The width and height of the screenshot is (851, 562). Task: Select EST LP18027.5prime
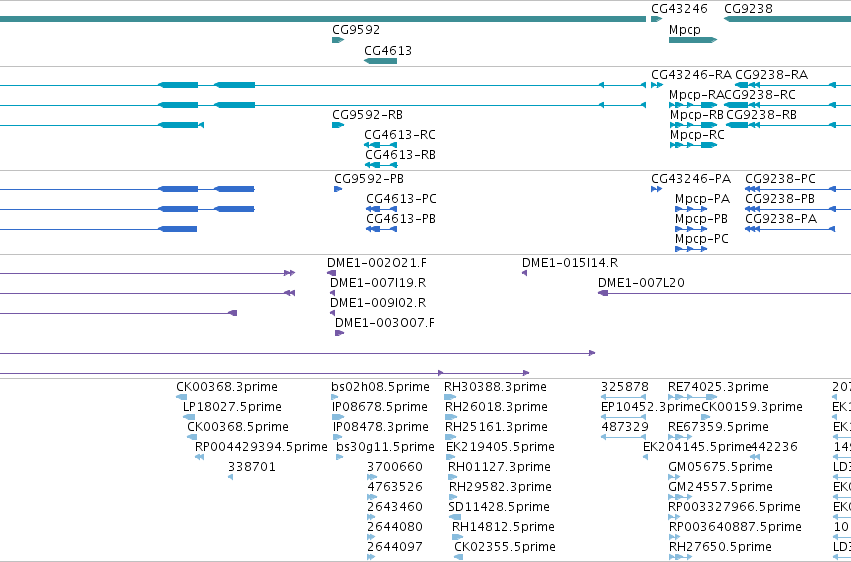232,407
